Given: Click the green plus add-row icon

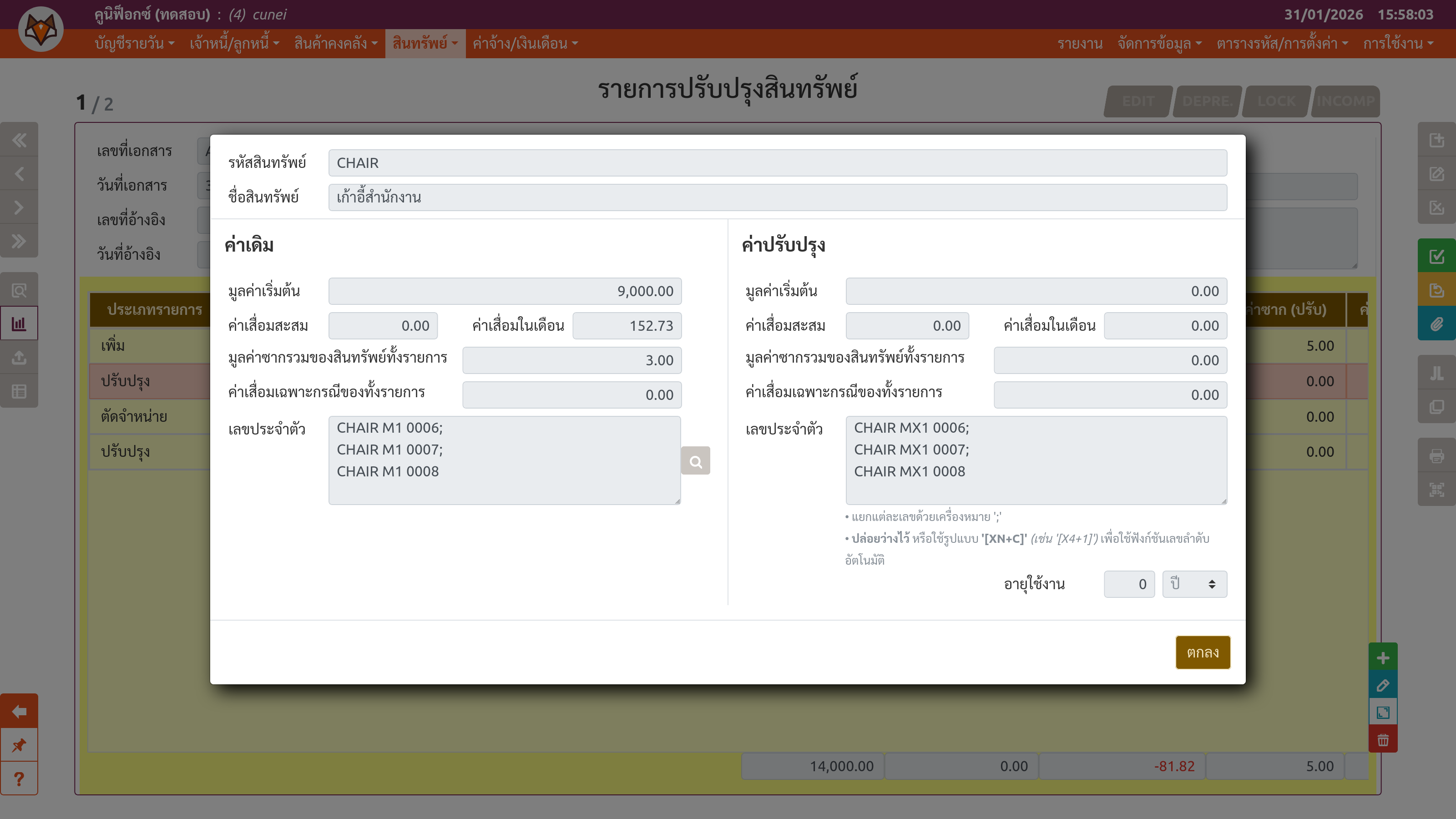Looking at the screenshot, I should tap(1383, 657).
